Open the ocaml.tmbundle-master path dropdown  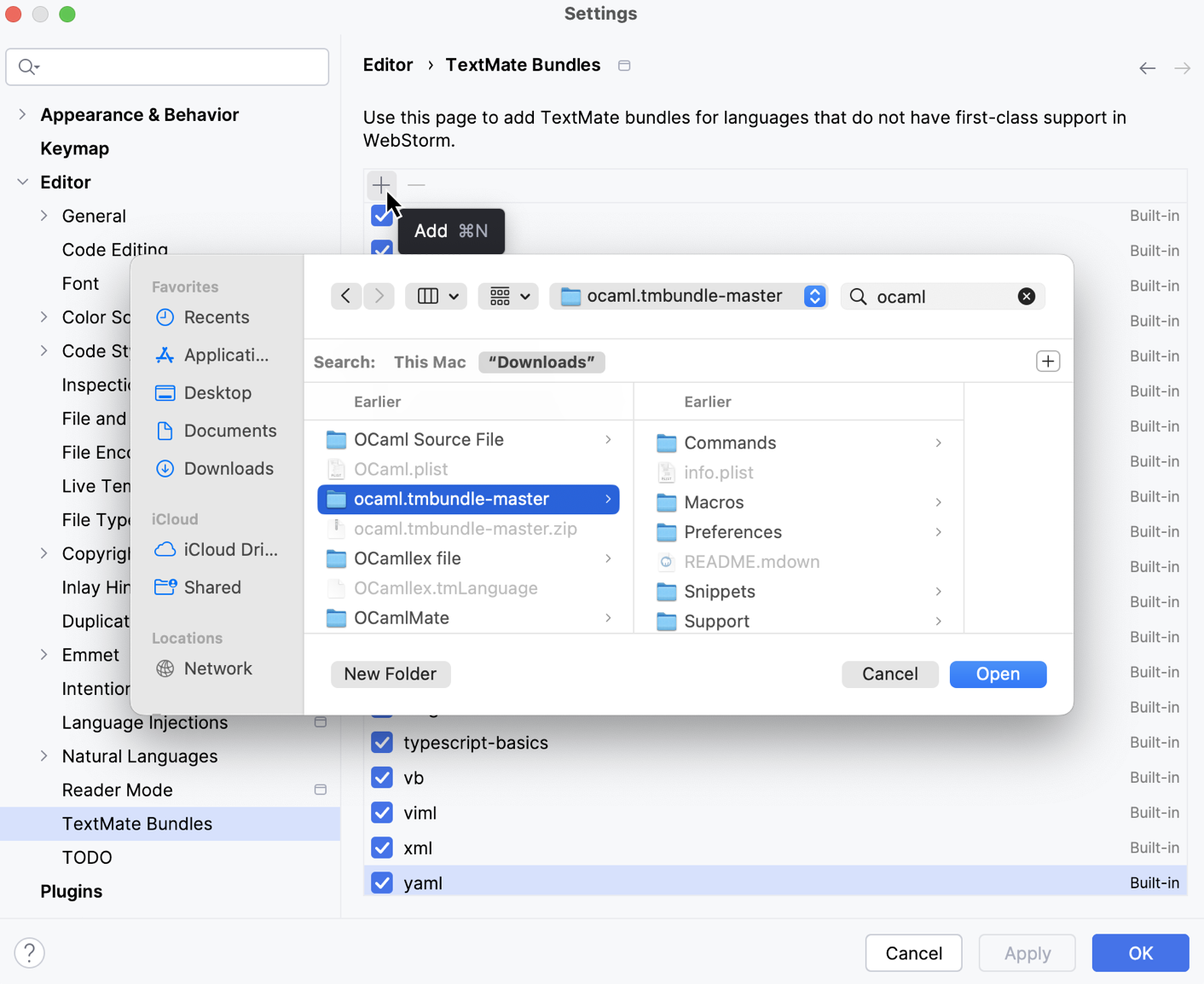pos(814,296)
